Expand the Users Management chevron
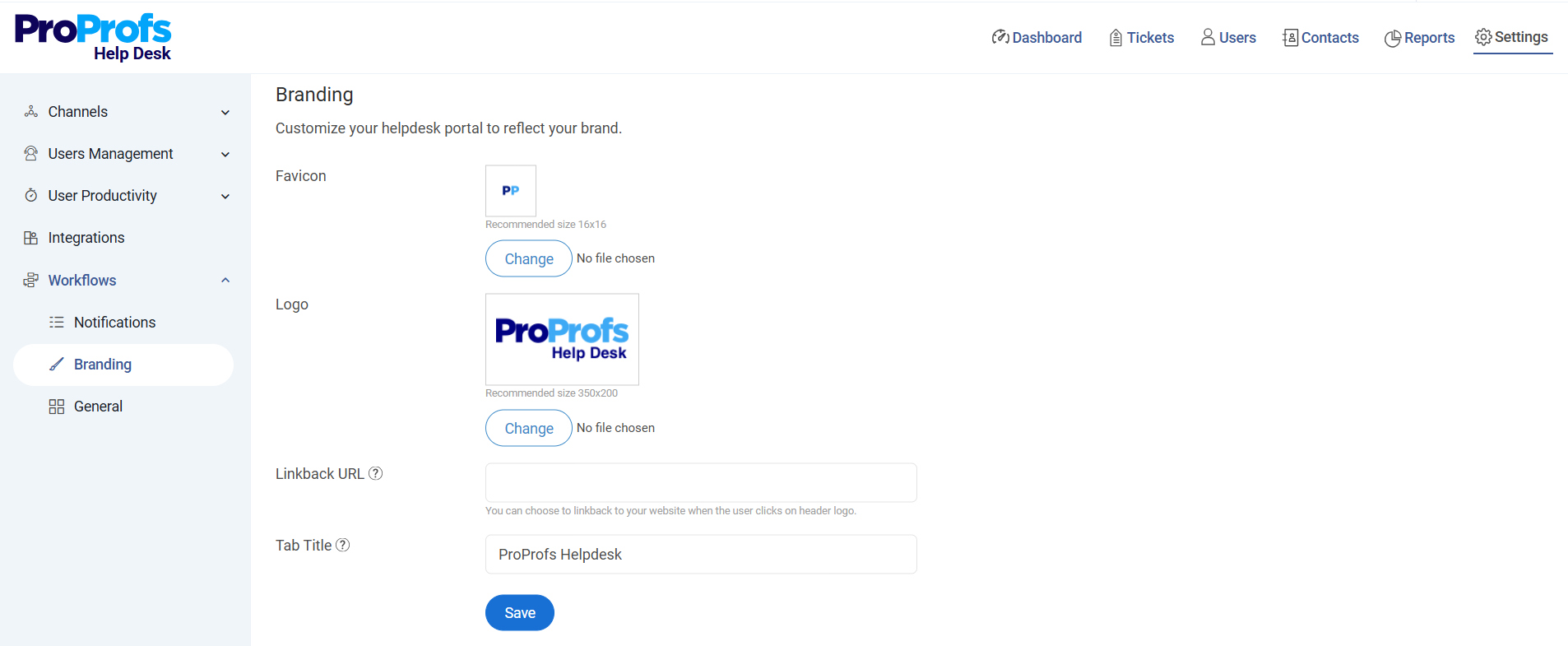 click(x=225, y=154)
